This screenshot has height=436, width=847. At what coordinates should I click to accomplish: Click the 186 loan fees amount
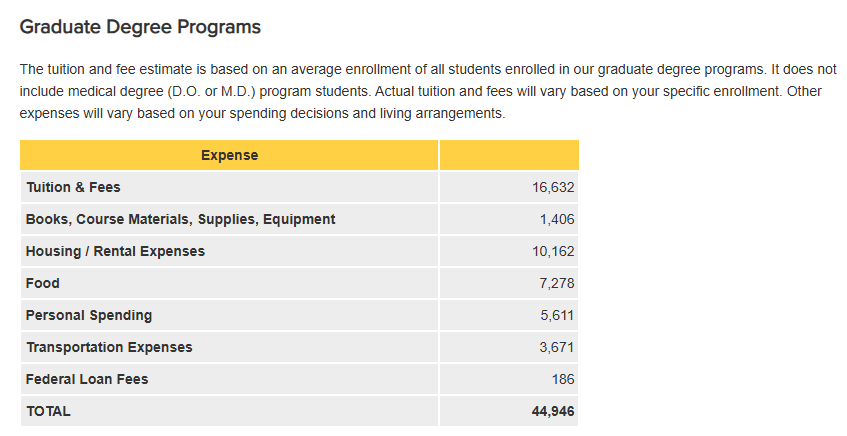click(x=563, y=379)
